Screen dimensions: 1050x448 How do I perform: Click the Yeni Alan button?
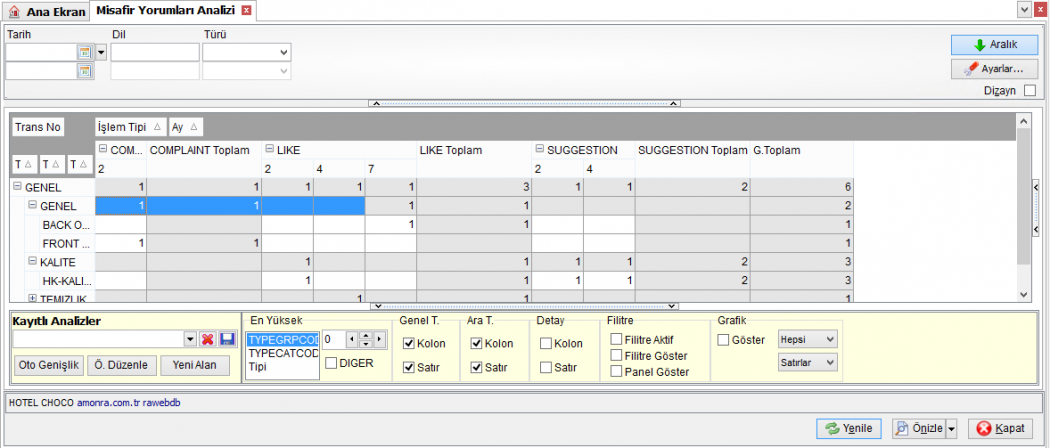(197, 365)
